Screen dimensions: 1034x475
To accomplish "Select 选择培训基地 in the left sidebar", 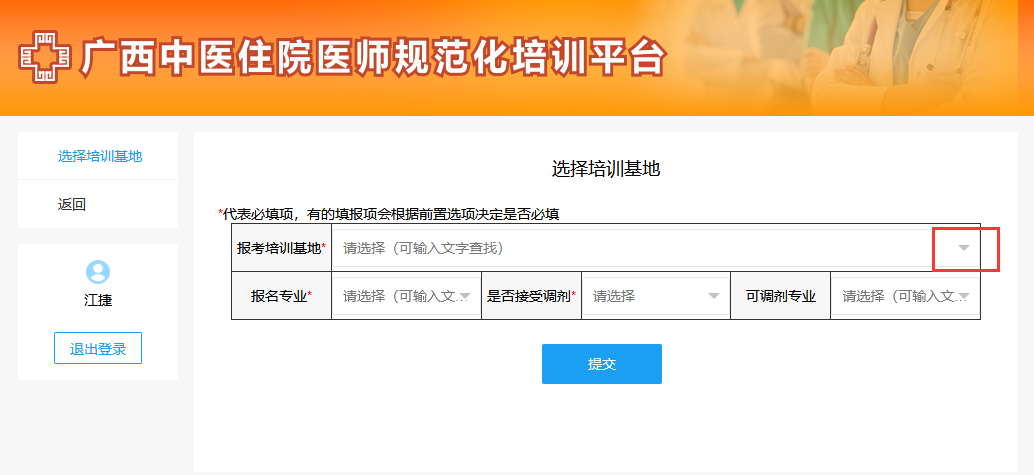I will (99, 156).
